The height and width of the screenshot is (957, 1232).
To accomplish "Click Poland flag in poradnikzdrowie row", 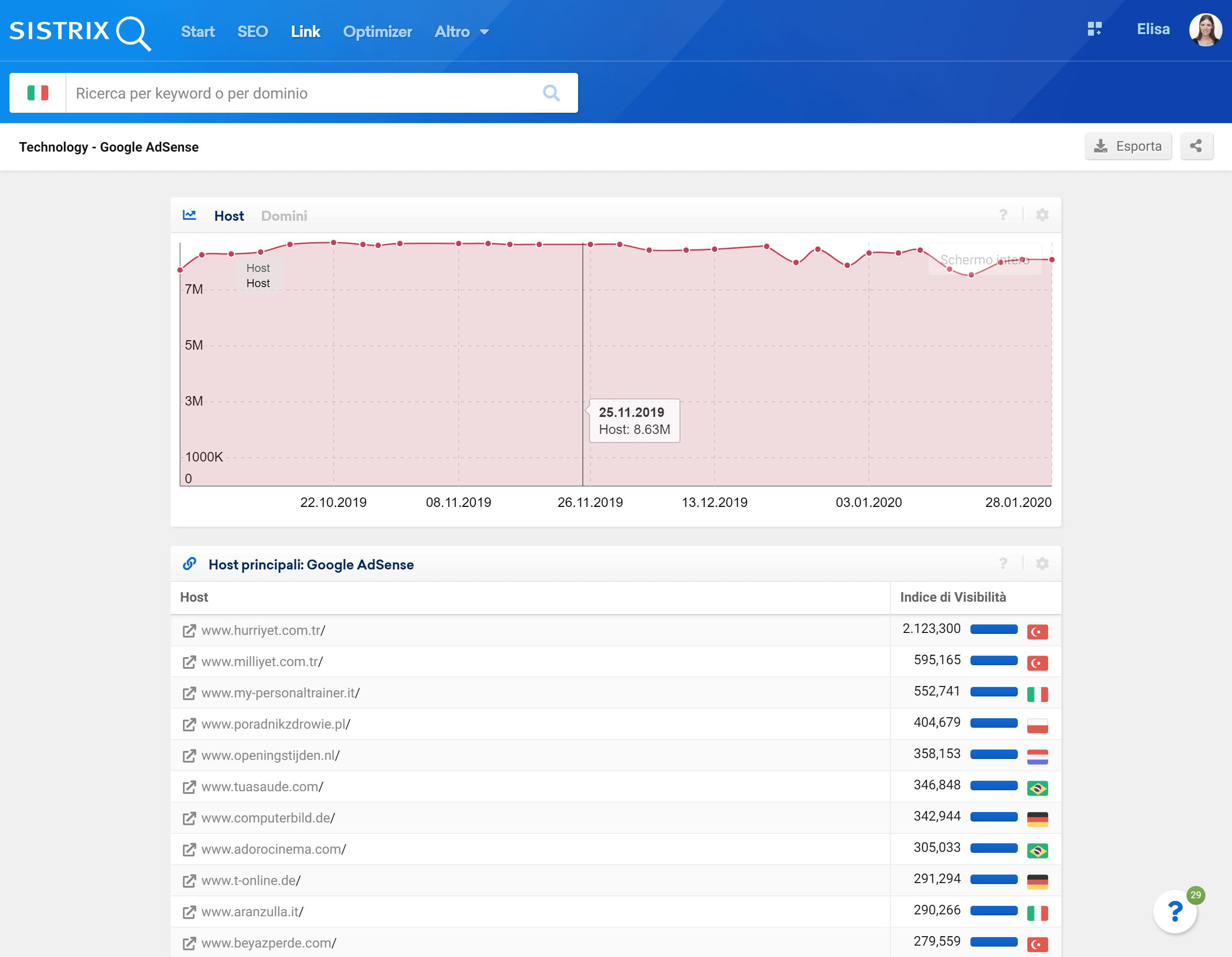I will 1037,726.
